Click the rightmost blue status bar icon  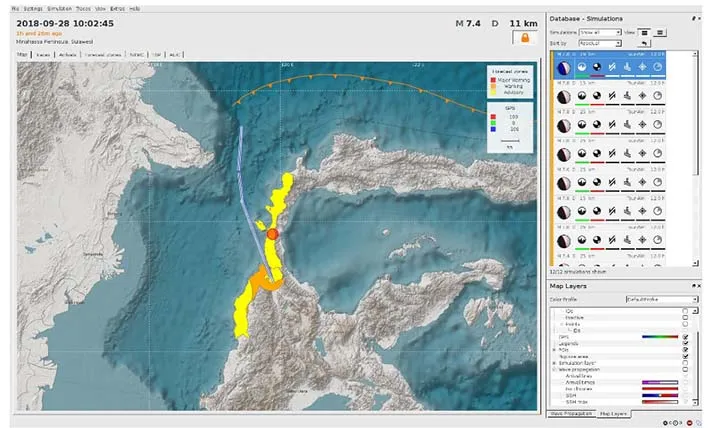(x=699, y=423)
